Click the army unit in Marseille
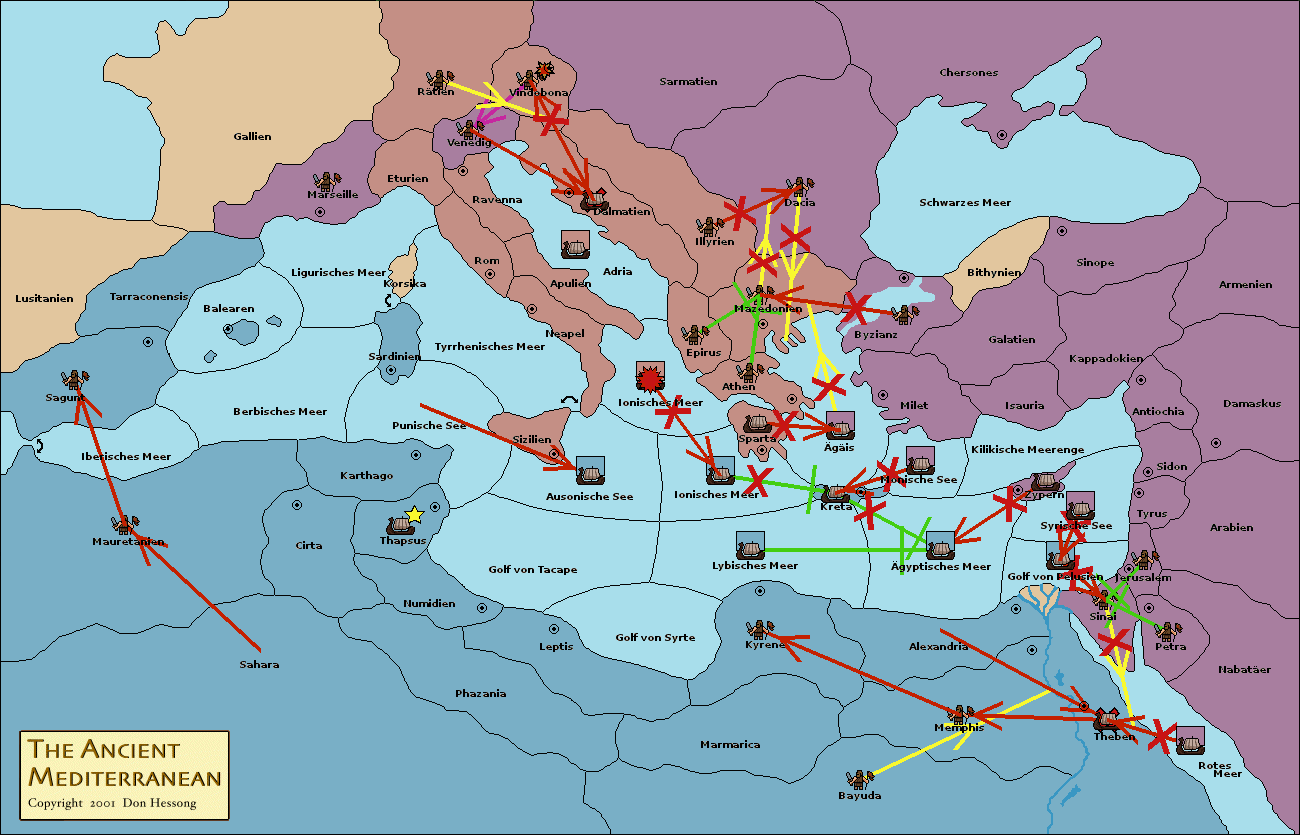The height and width of the screenshot is (835, 1300). click(325, 181)
